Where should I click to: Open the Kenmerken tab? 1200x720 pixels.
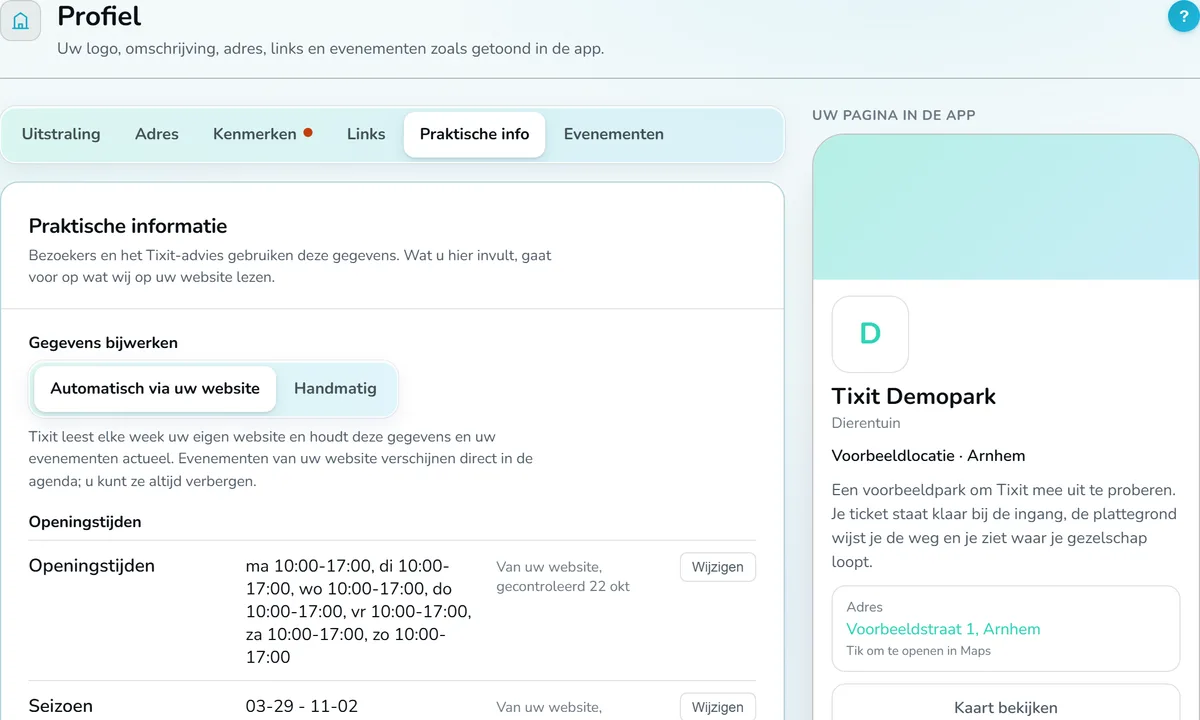(263, 134)
